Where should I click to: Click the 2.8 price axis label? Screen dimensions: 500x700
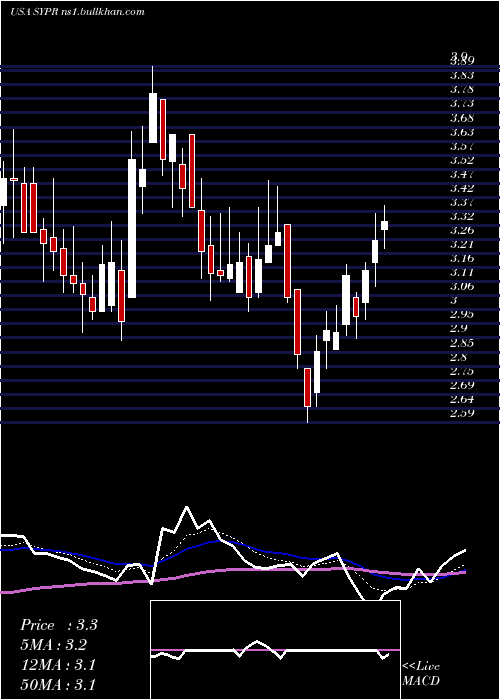point(458,357)
